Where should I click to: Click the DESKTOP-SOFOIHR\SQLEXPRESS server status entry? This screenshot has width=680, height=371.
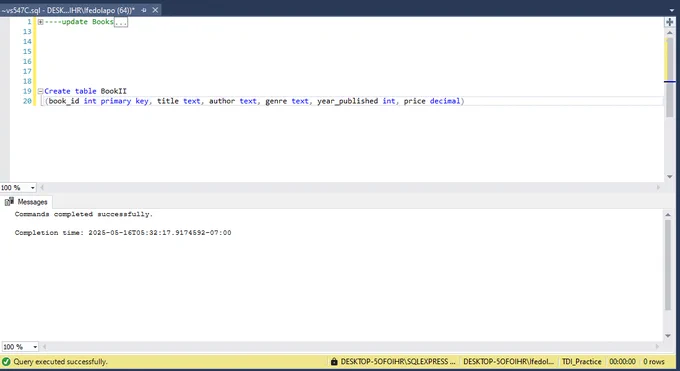click(x=398, y=361)
